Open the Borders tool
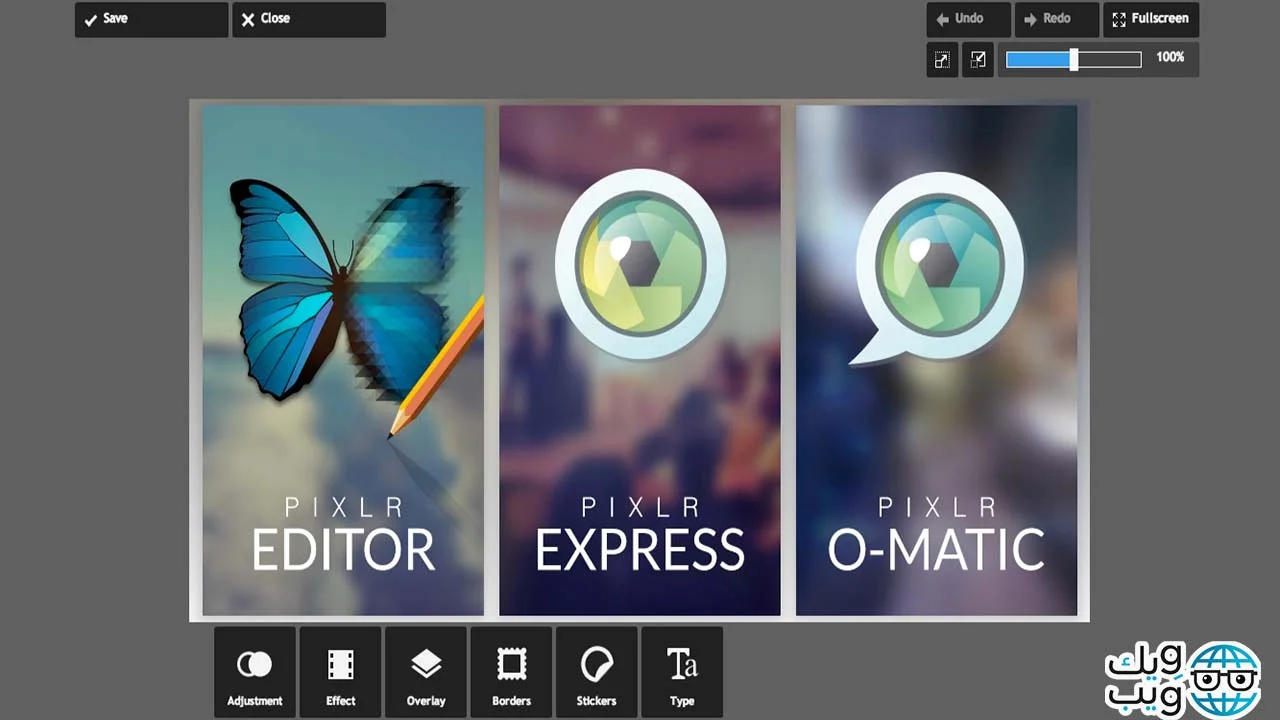The height and width of the screenshot is (720, 1280). (511, 672)
